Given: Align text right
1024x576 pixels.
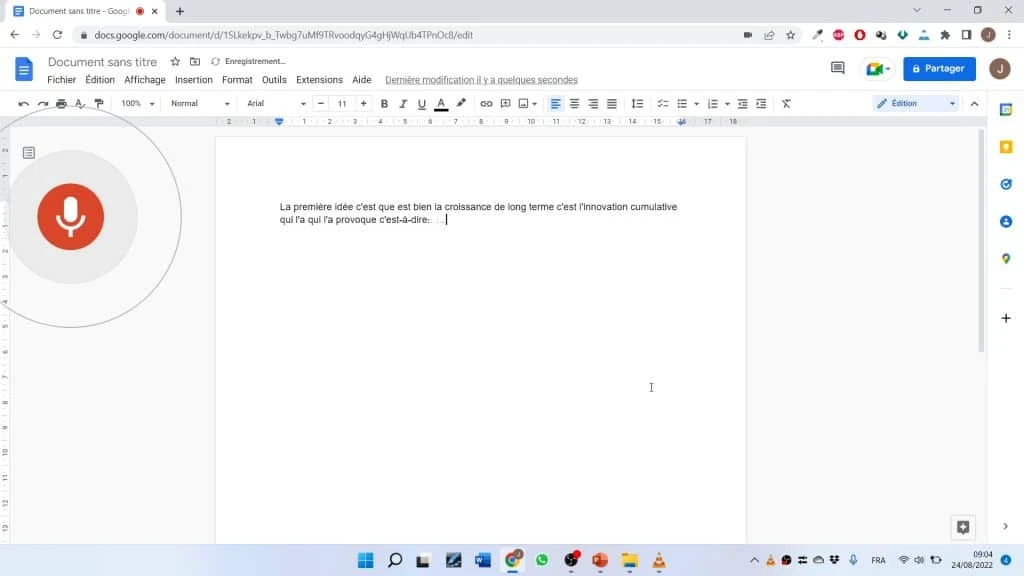Looking at the screenshot, I should (x=593, y=104).
